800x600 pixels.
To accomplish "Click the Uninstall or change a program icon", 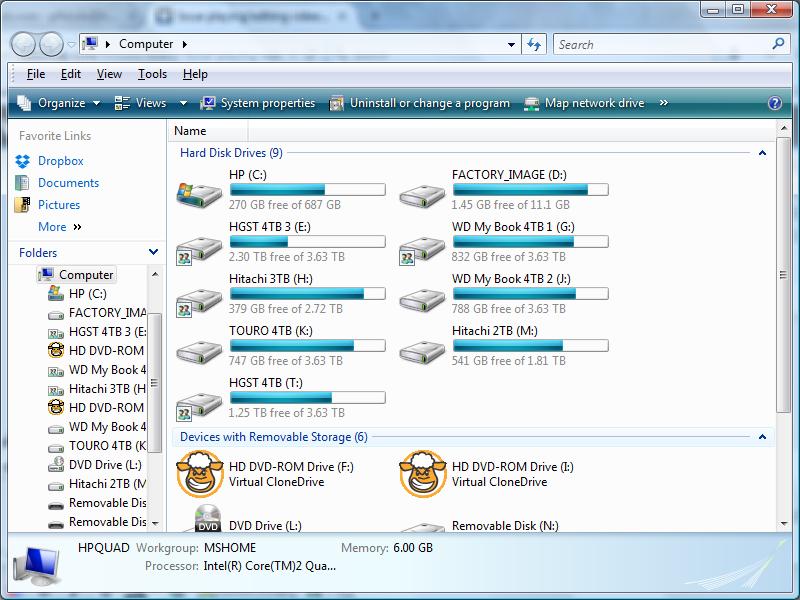I will [x=336, y=103].
